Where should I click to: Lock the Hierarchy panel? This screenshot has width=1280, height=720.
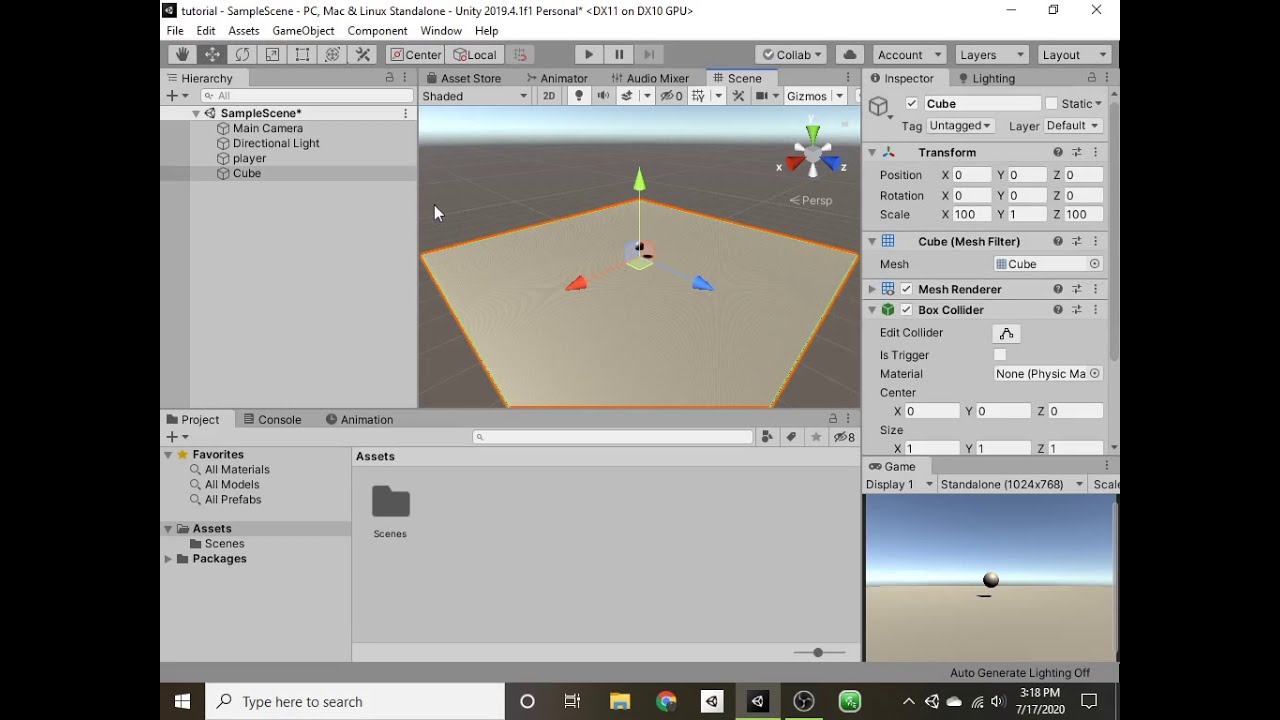390,78
